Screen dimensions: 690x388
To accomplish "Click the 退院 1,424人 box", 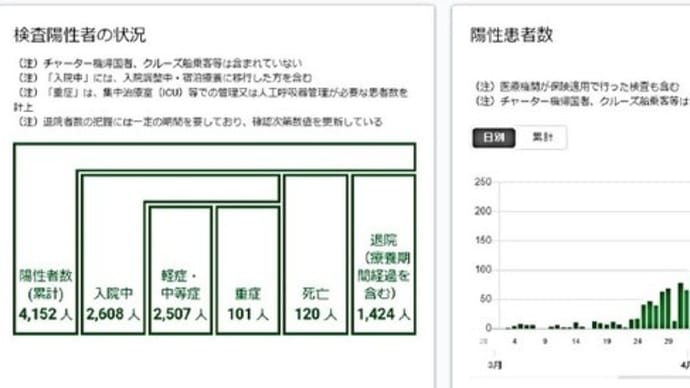I will pyautogui.click(x=383, y=255).
